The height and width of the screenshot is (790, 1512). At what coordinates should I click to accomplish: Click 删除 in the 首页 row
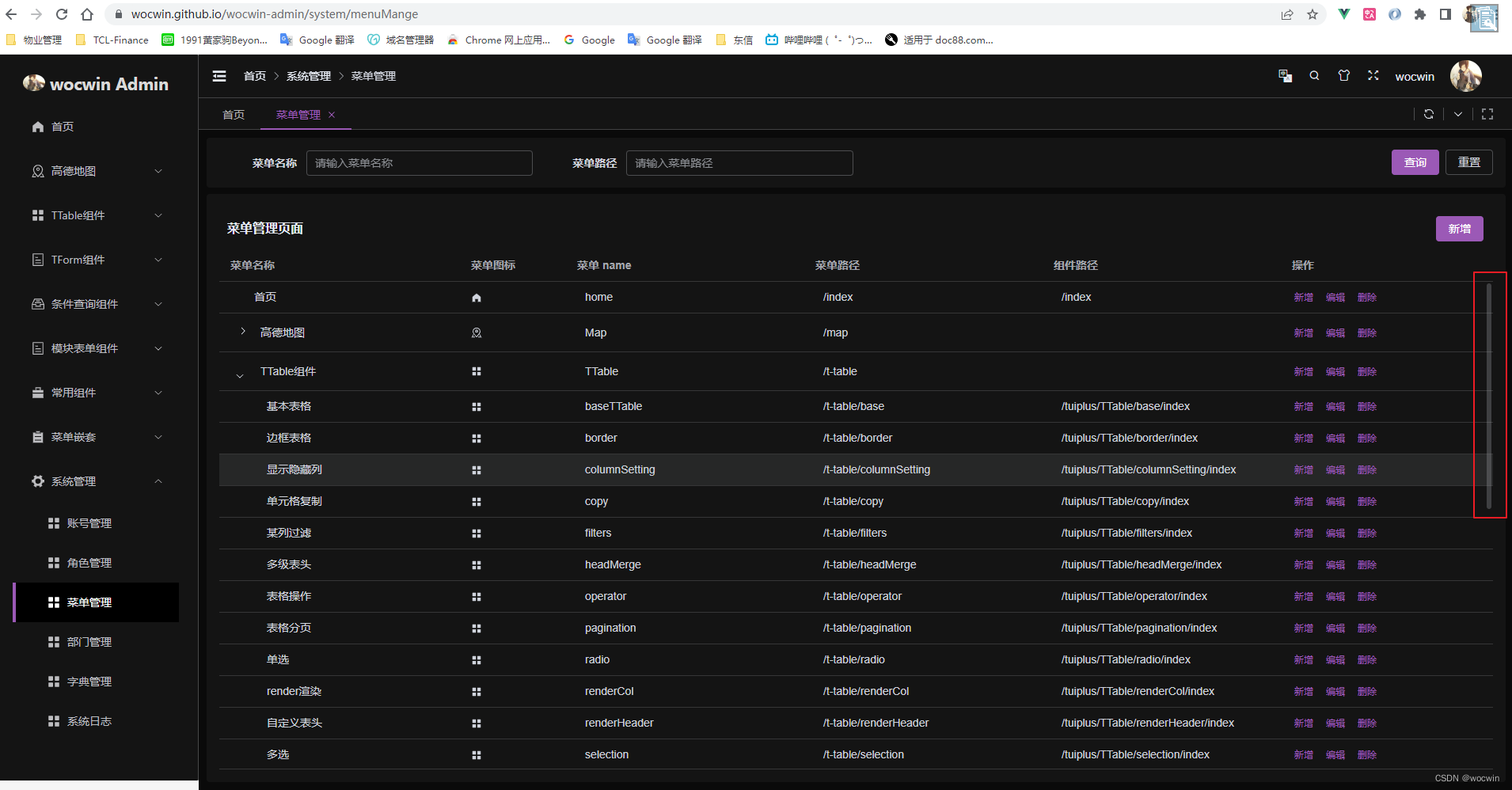pyautogui.click(x=1366, y=298)
